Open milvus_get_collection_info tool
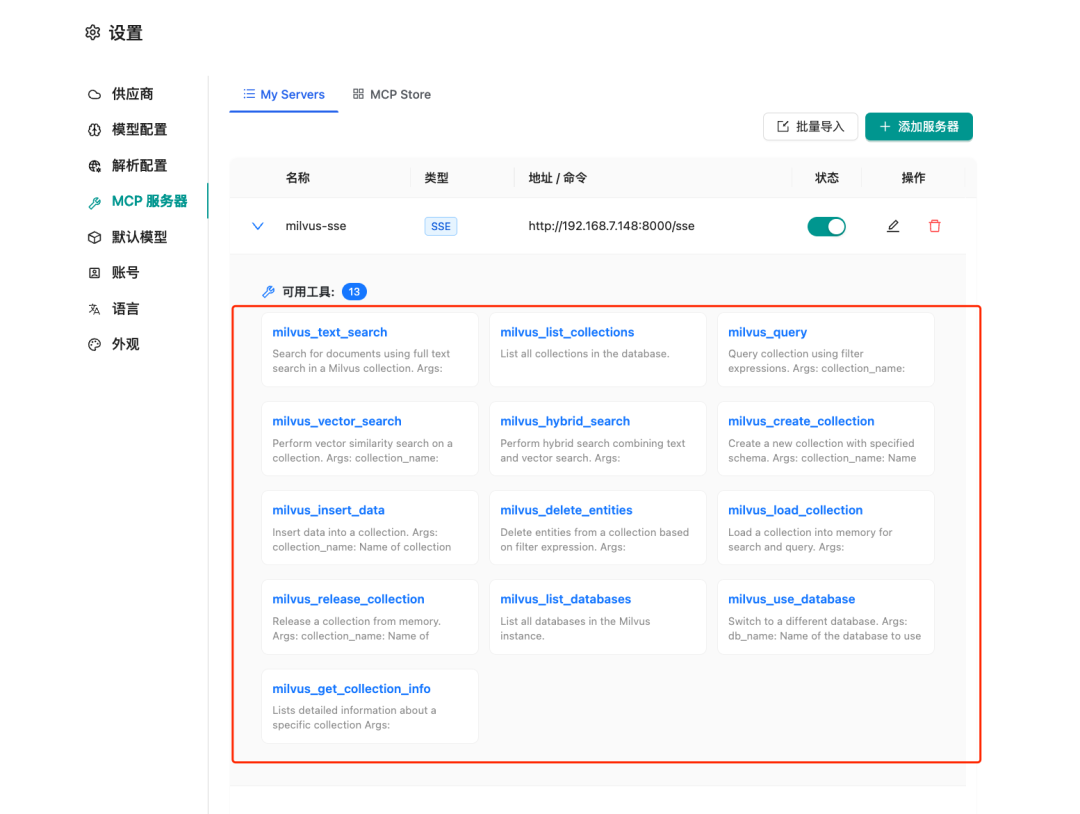This screenshot has width=1080, height=814. [x=370, y=706]
